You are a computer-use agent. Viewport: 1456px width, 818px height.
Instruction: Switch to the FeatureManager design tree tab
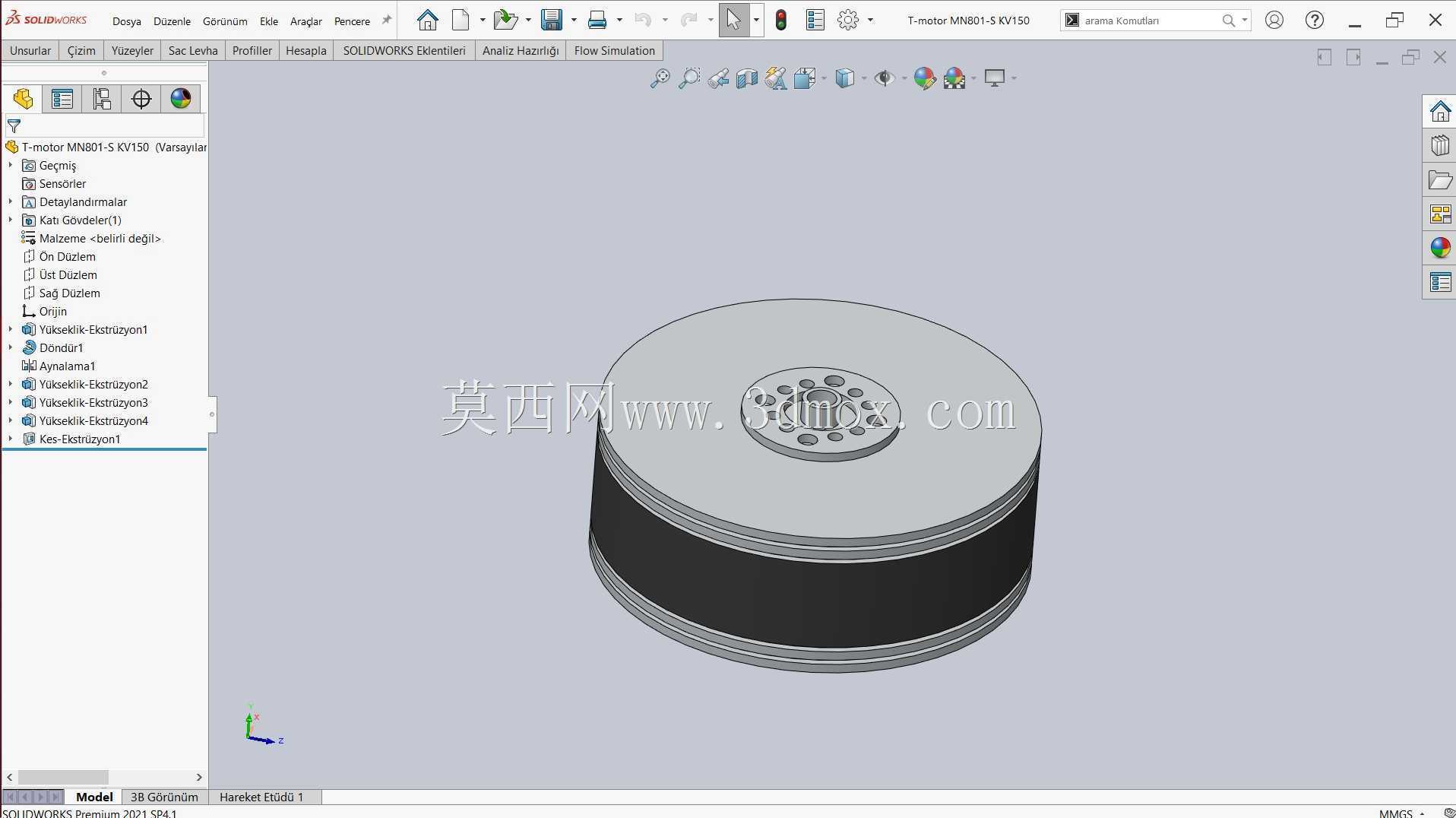pos(23,99)
